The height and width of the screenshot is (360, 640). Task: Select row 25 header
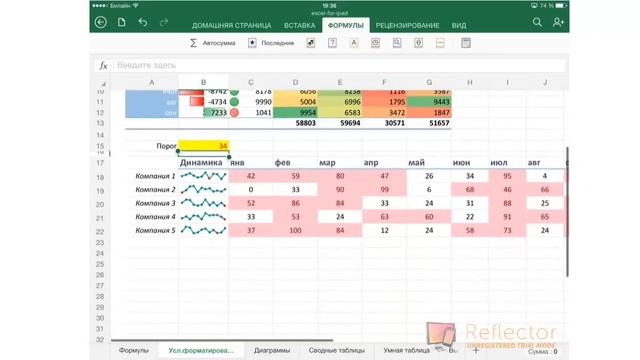click(100, 264)
